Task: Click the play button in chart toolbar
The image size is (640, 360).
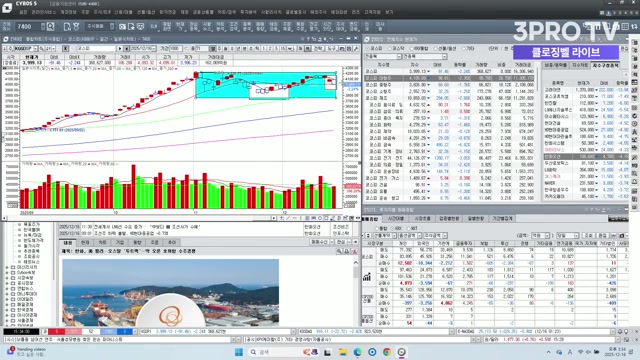Action: pyautogui.click(x=120, y=49)
